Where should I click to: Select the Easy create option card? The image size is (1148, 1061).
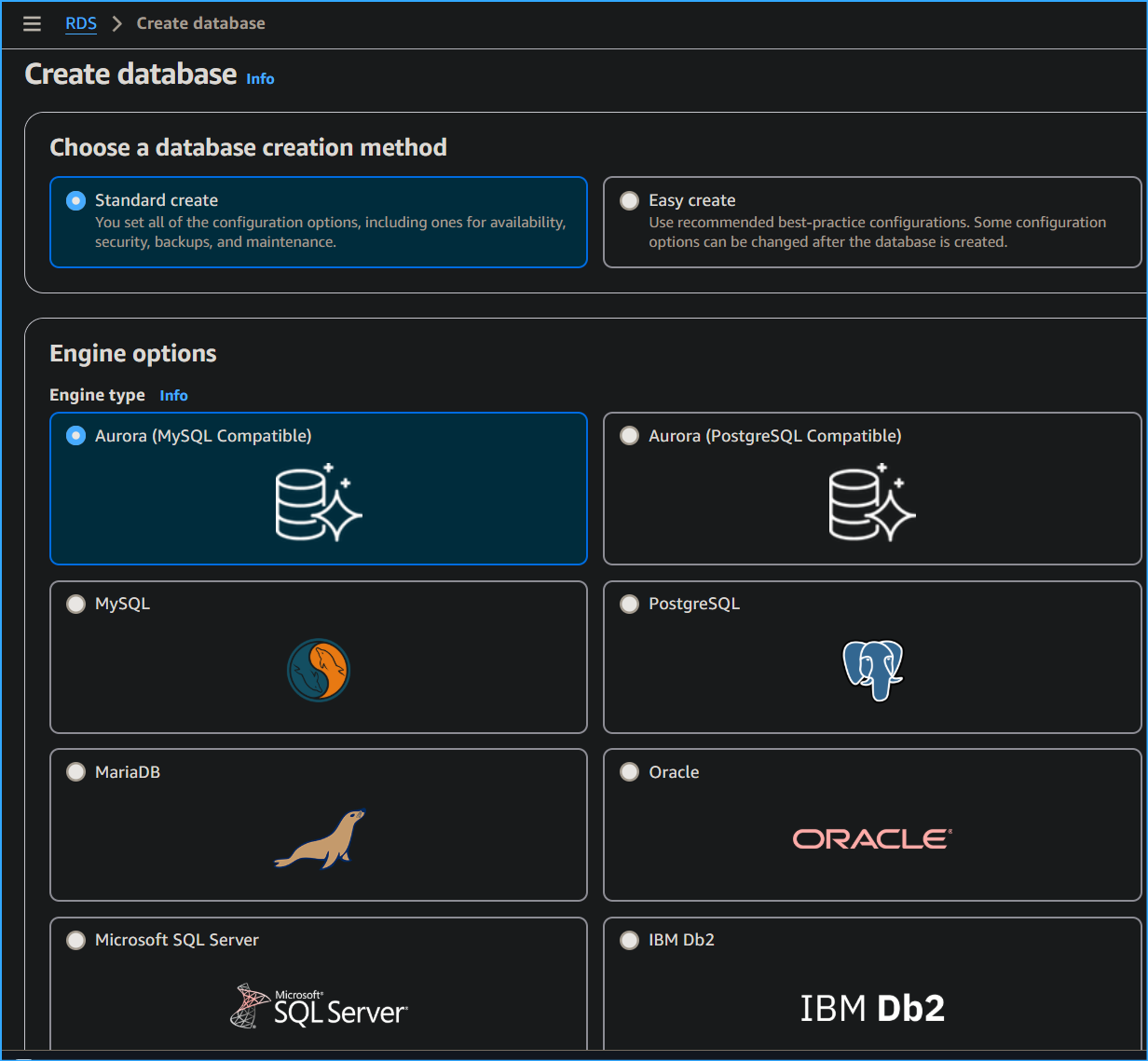coord(872,222)
